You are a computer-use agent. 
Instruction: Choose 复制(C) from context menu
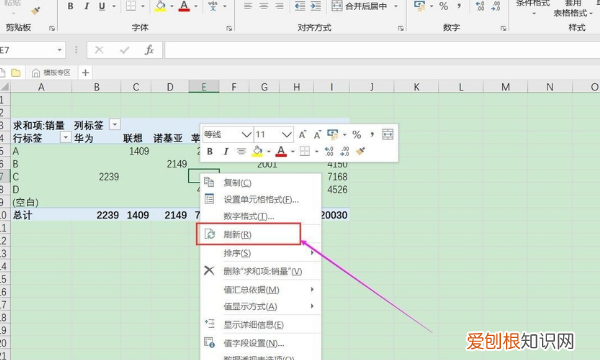tap(260, 183)
